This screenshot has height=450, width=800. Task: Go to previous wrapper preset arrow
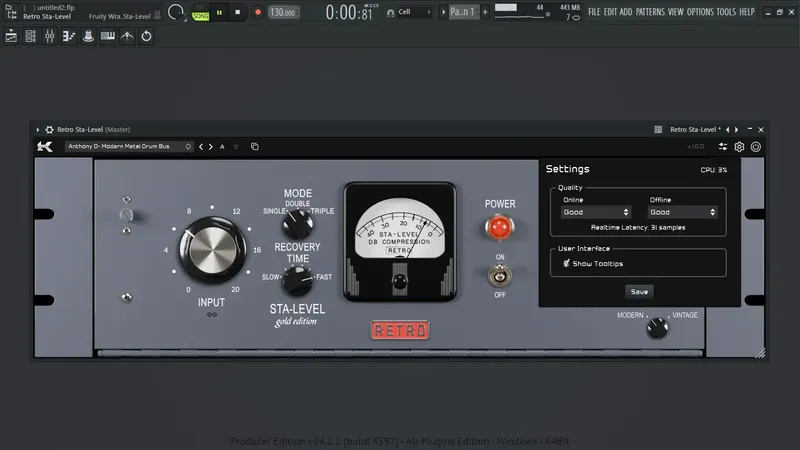pyautogui.click(x=728, y=130)
